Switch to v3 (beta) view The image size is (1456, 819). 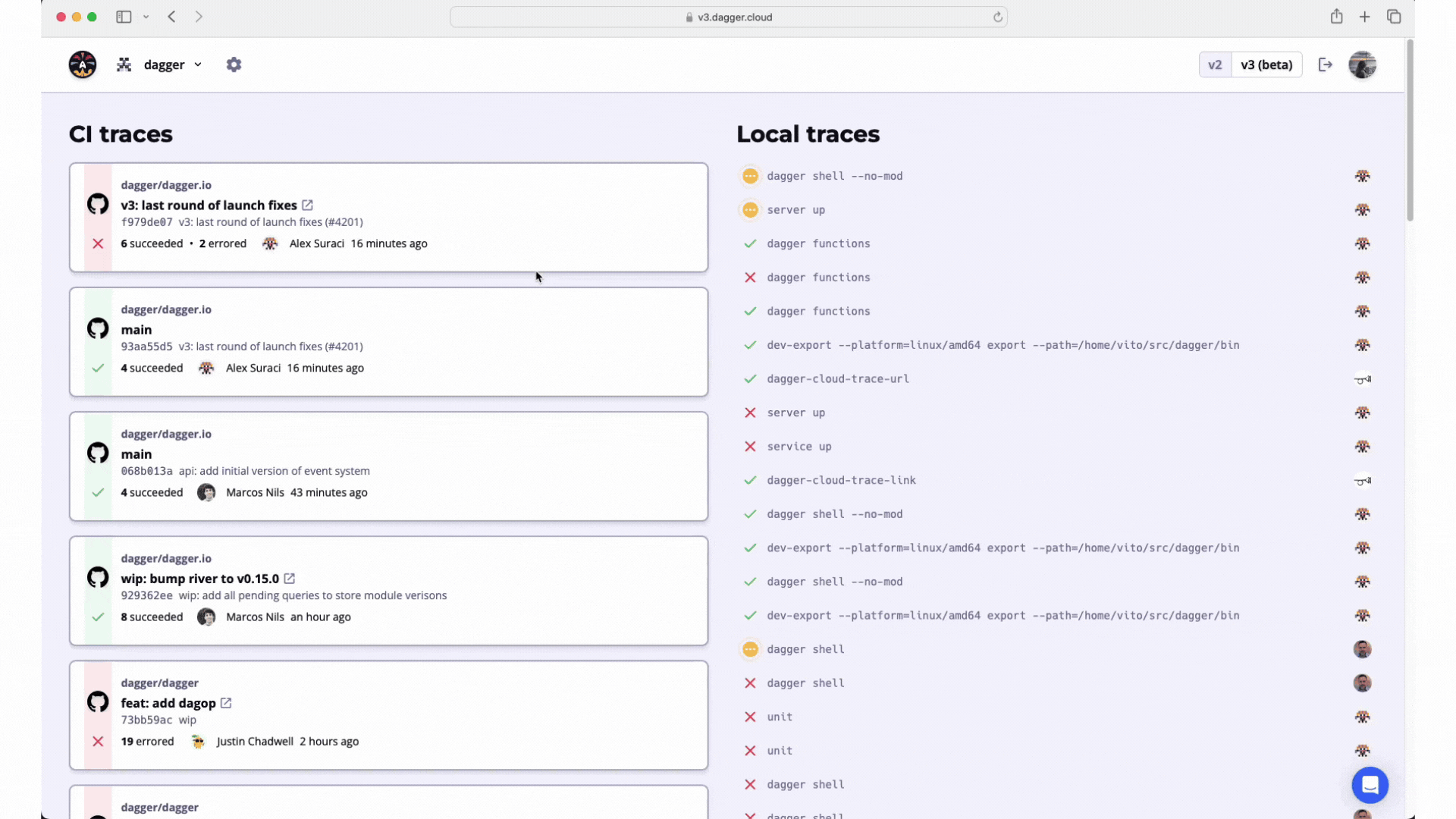(1266, 64)
